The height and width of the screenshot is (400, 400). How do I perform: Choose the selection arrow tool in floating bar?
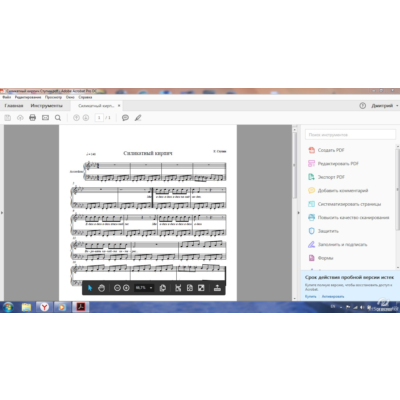90,288
